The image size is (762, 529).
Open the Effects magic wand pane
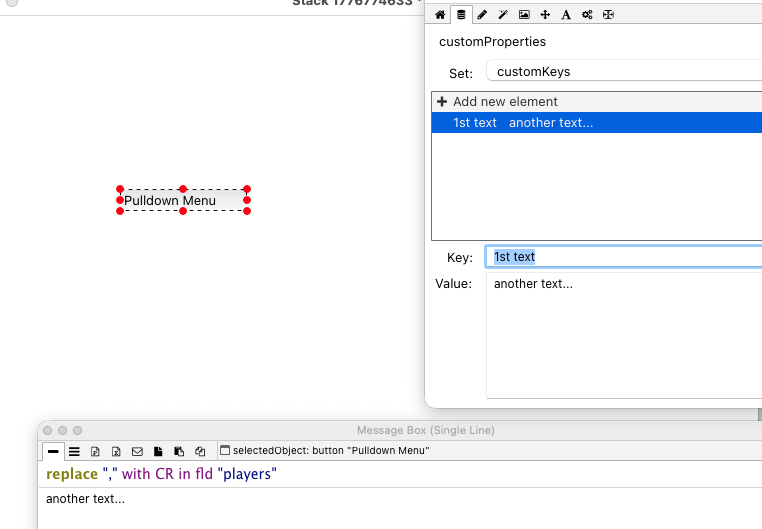point(503,15)
